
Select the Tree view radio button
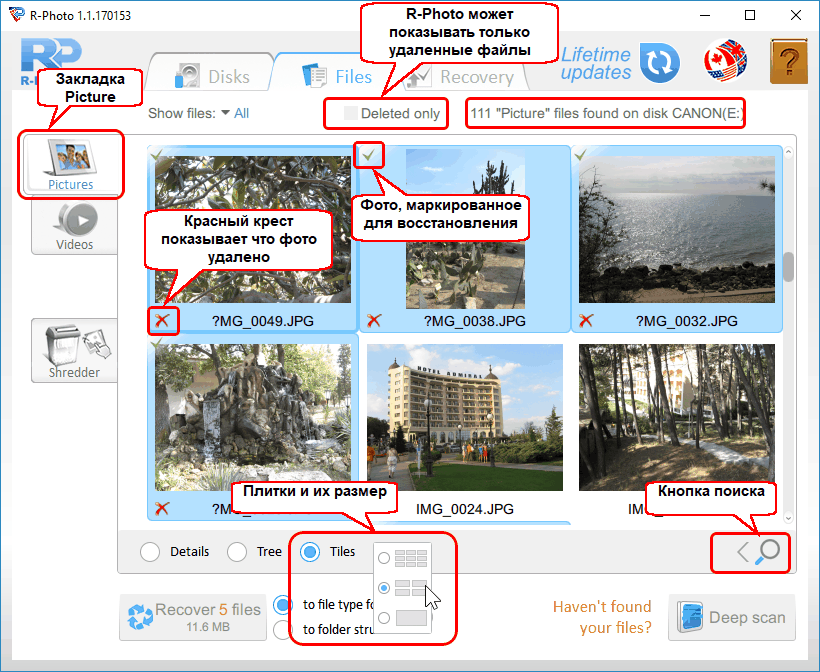pos(237,552)
